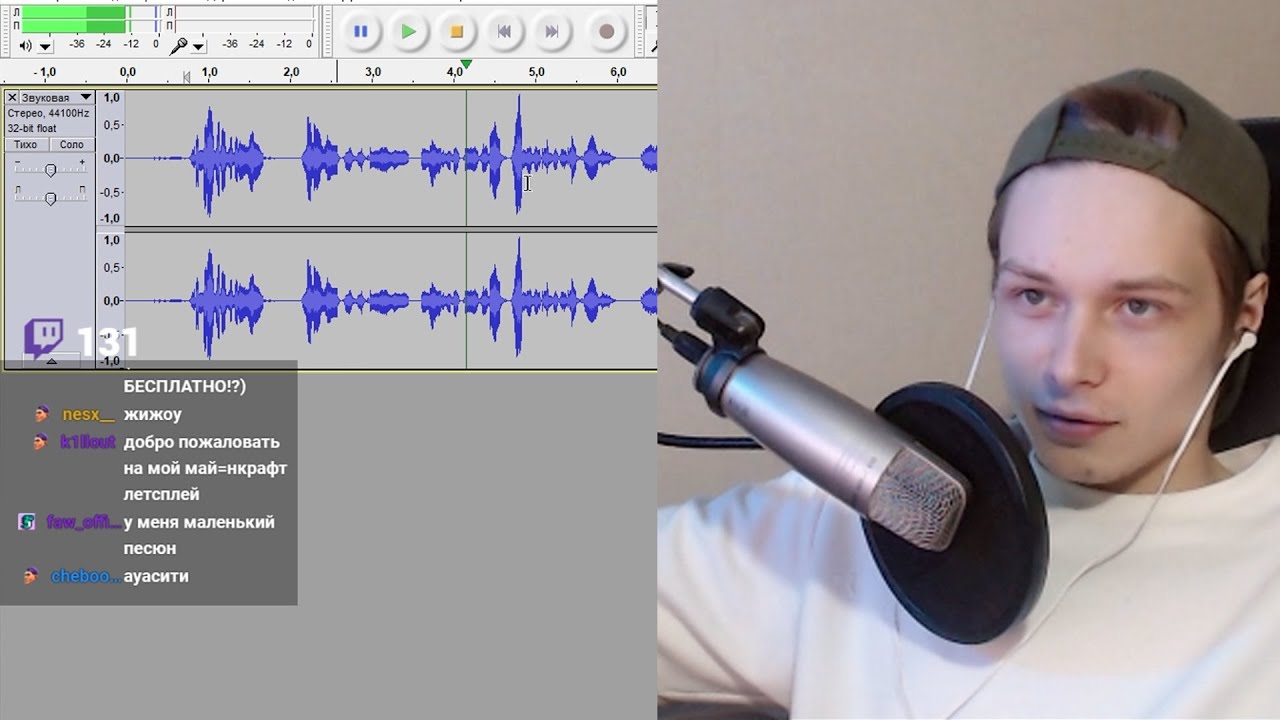Click the "БЕСПЛАТНО!?)" chat message
This screenshot has height=720, width=1280.
[x=185, y=386]
